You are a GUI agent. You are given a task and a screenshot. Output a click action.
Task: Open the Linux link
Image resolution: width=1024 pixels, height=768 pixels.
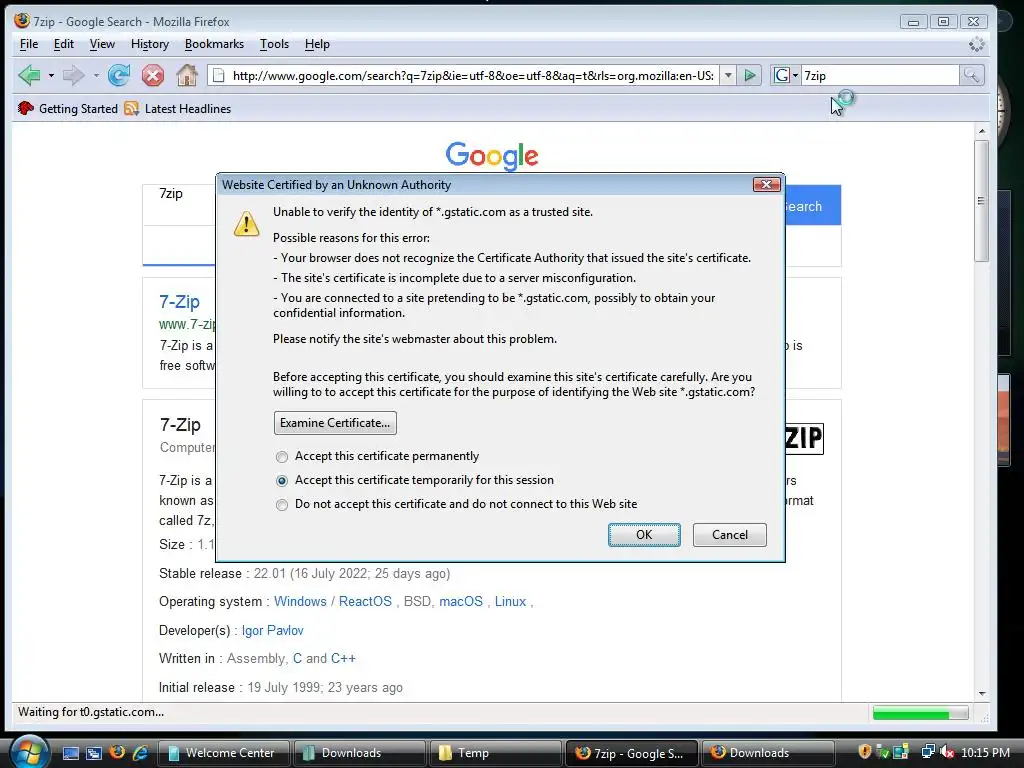click(x=510, y=601)
